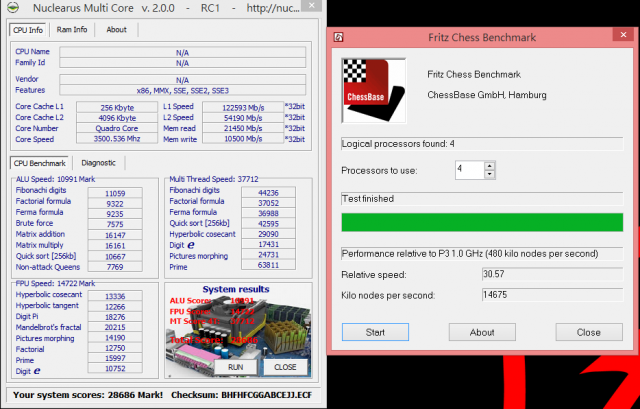This screenshot has height=409, width=640.
Task: Start the Fritz Chess benchmark
Action: (x=375, y=332)
